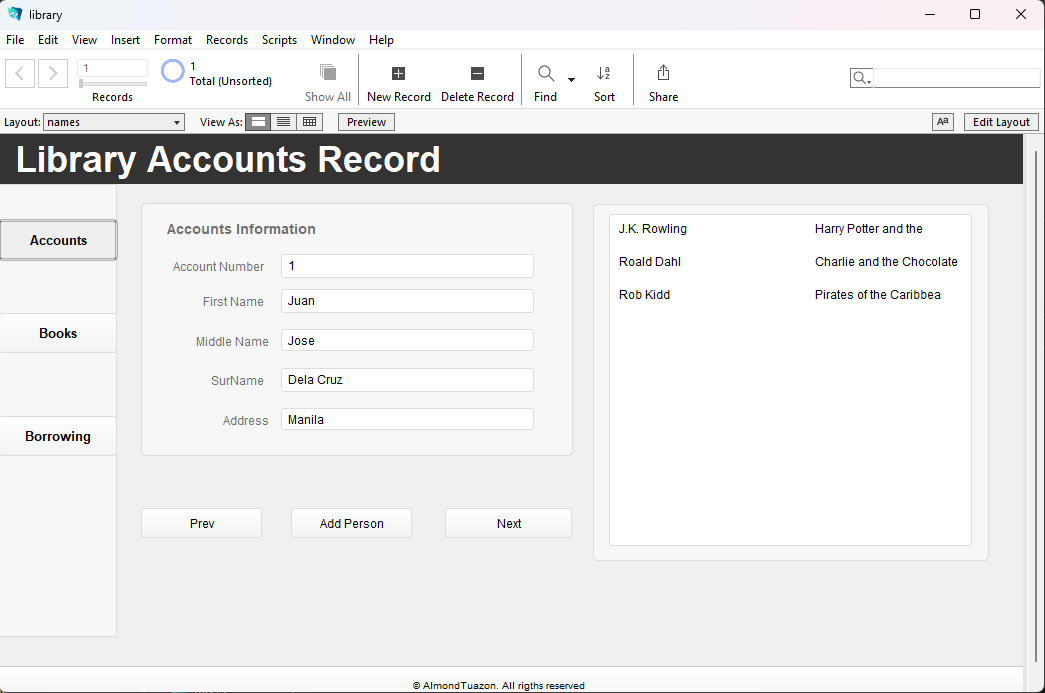This screenshot has height=693, width=1045.
Task: Click the New Record plus icon
Action: click(x=398, y=74)
